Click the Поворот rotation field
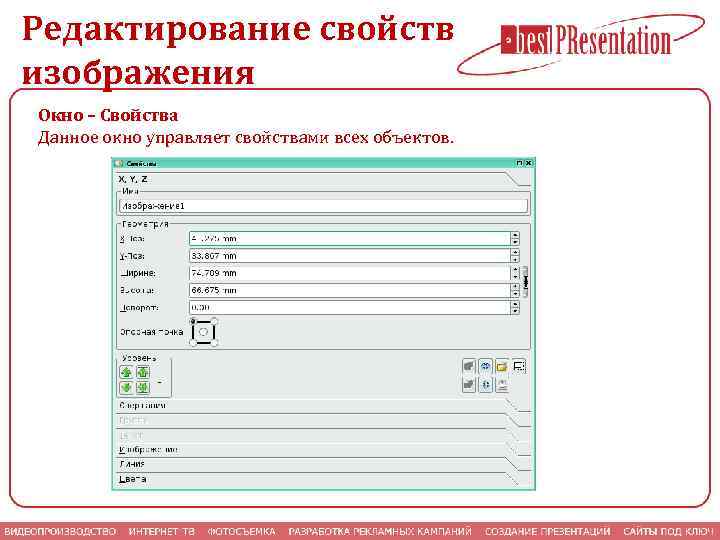The image size is (720, 540). 349,308
